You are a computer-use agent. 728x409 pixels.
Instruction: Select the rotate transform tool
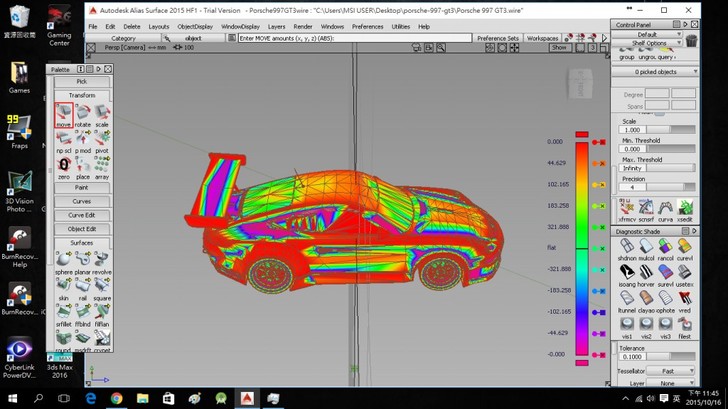[82, 113]
